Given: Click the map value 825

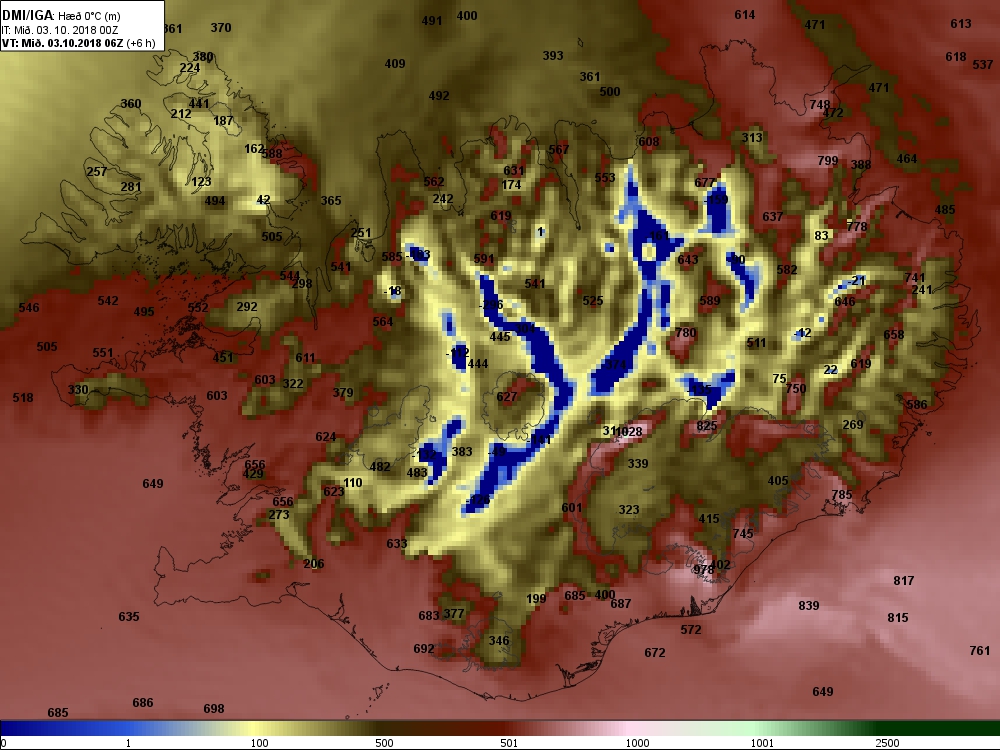Looking at the screenshot, I should 707,426.
